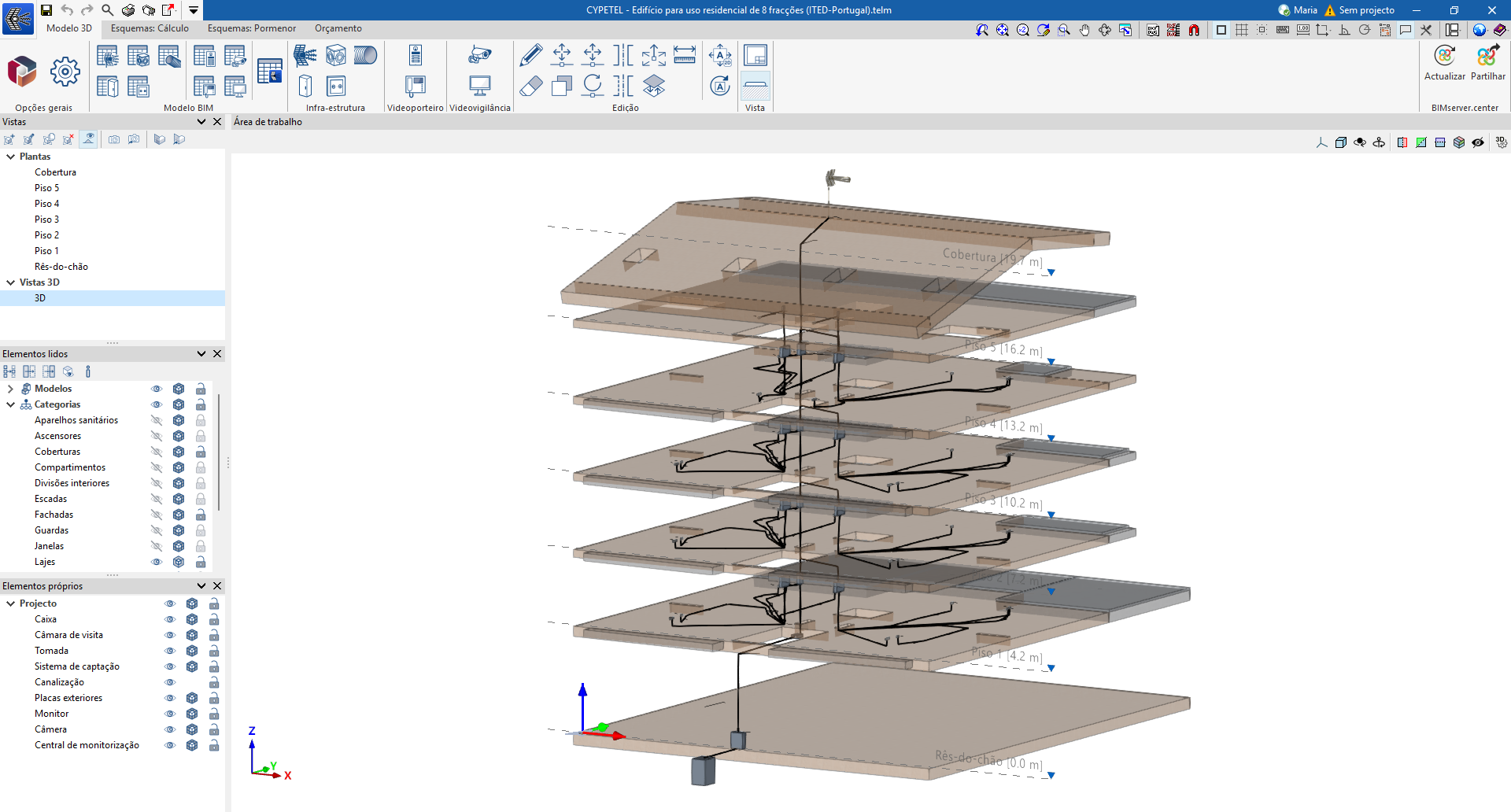The width and height of the screenshot is (1511, 812).
Task: Open the Orçamento tab
Action: (x=338, y=28)
